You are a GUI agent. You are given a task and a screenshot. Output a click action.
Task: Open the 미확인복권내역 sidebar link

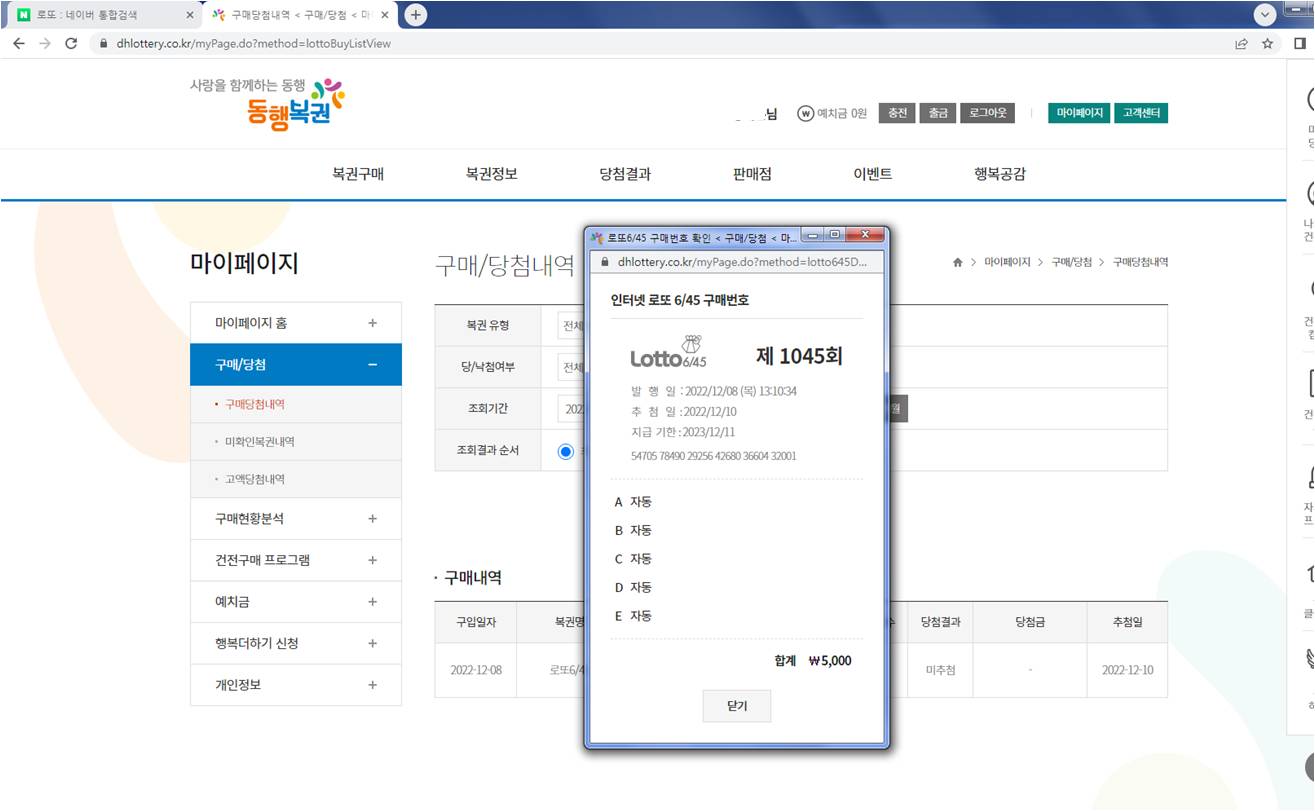tap(259, 442)
